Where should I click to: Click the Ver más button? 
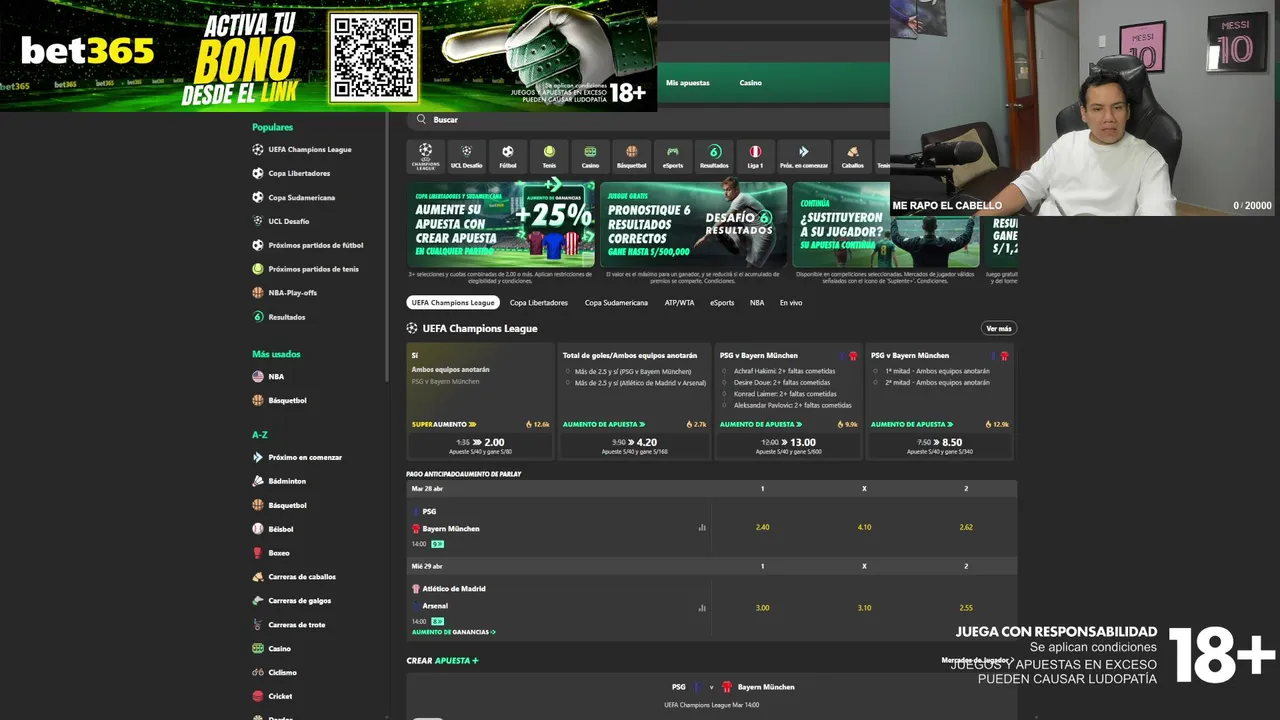point(999,329)
